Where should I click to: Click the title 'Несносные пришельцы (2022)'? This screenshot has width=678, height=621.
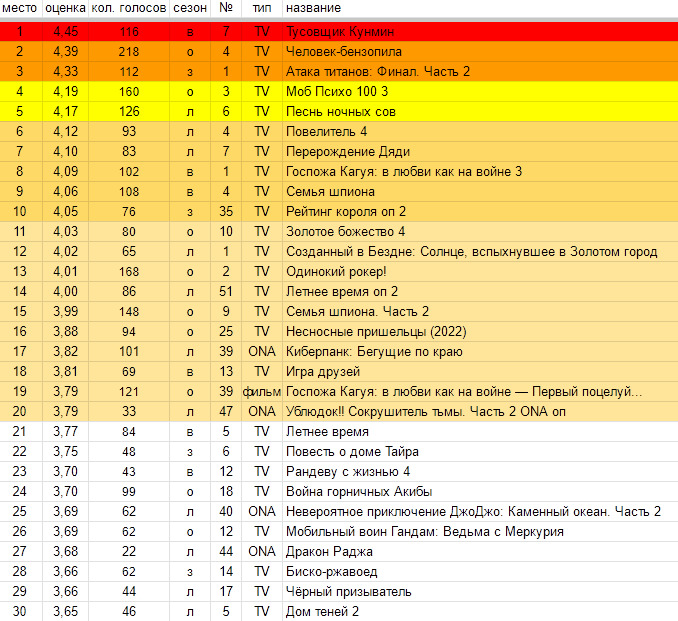pos(376,332)
